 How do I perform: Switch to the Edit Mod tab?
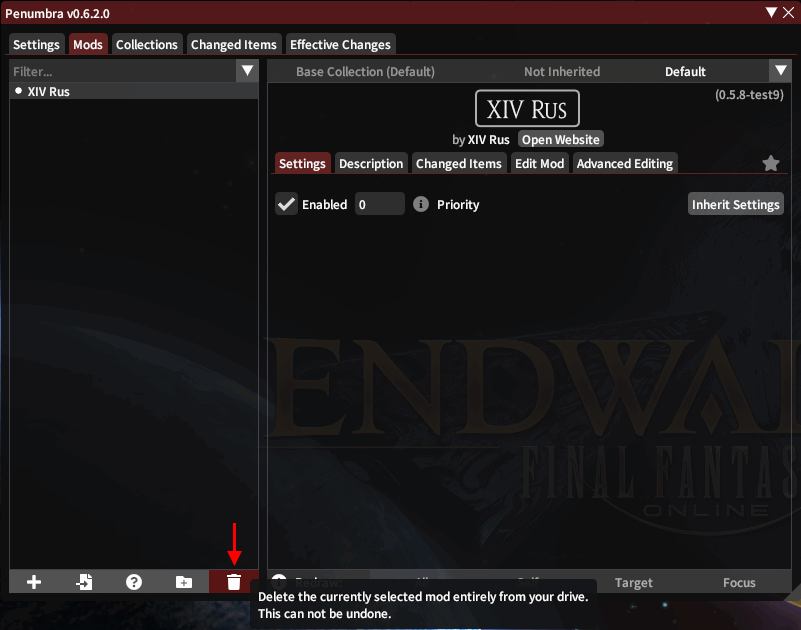point(539,164)
